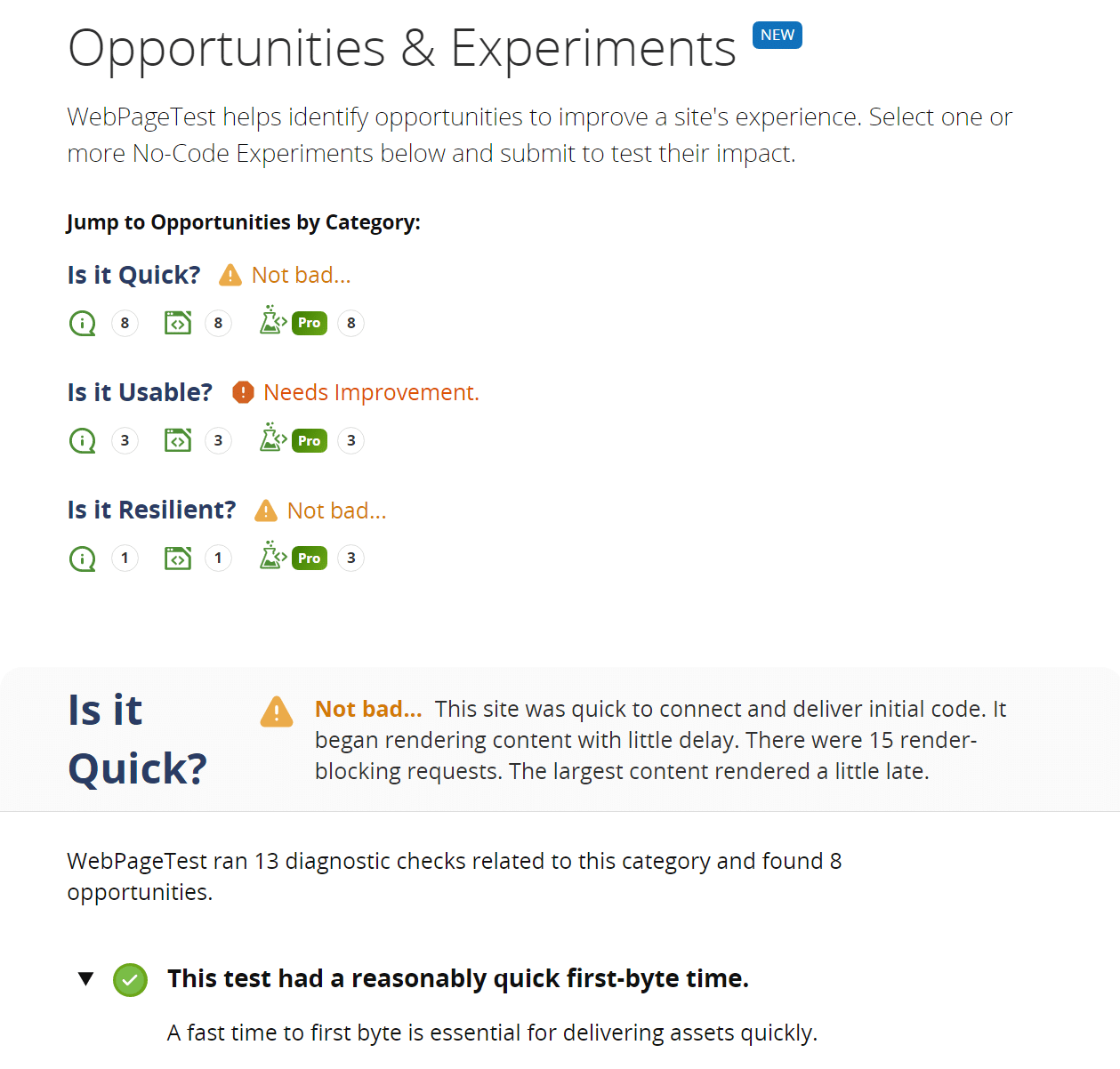1120x1069 pixels.
Task: Open the "Is it Resilient?" category heading
Action: pos(151,510)
